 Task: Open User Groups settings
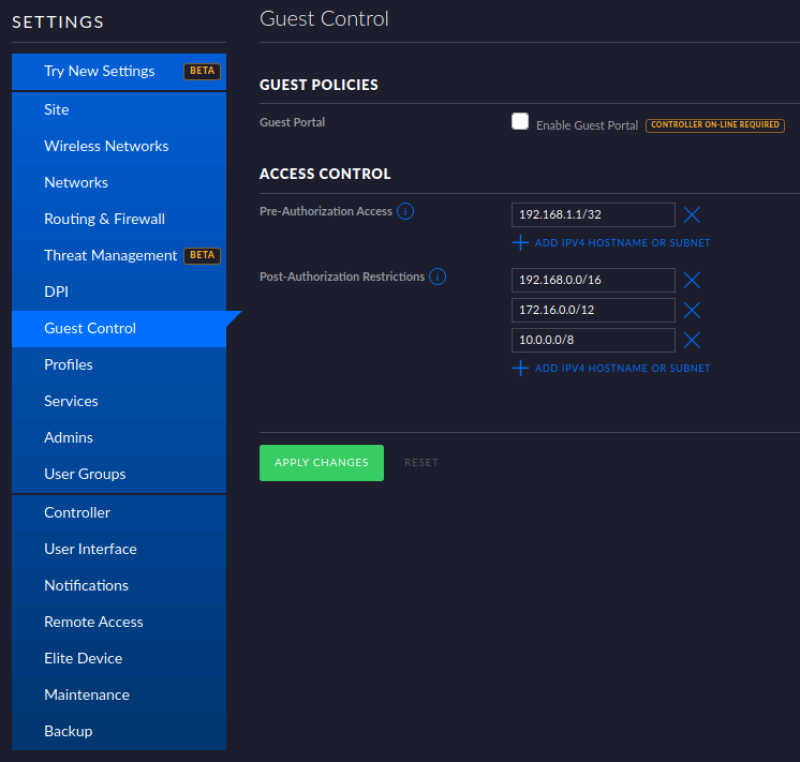[119, 474]
